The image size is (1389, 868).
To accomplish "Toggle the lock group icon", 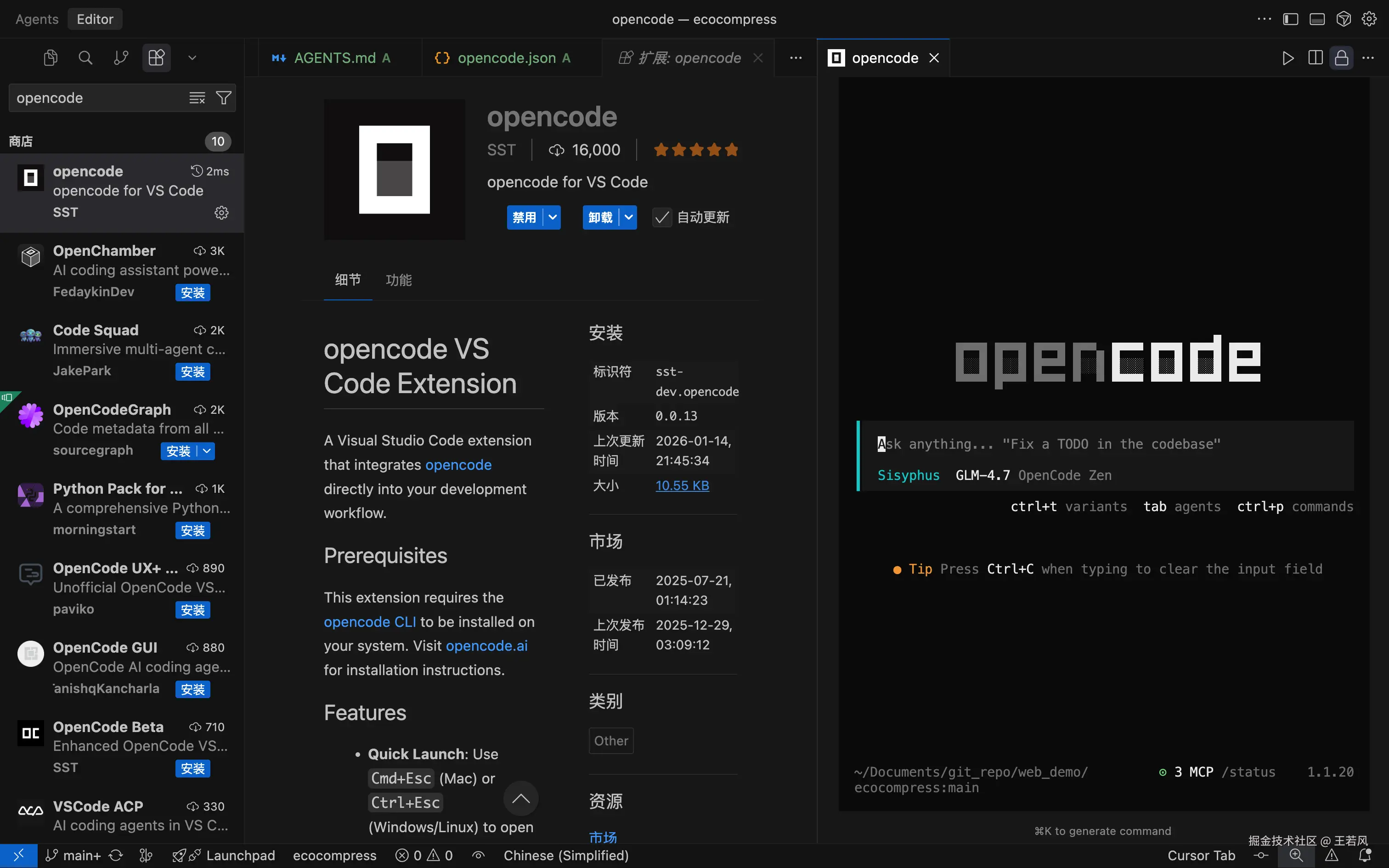I will pos(1341,58).
